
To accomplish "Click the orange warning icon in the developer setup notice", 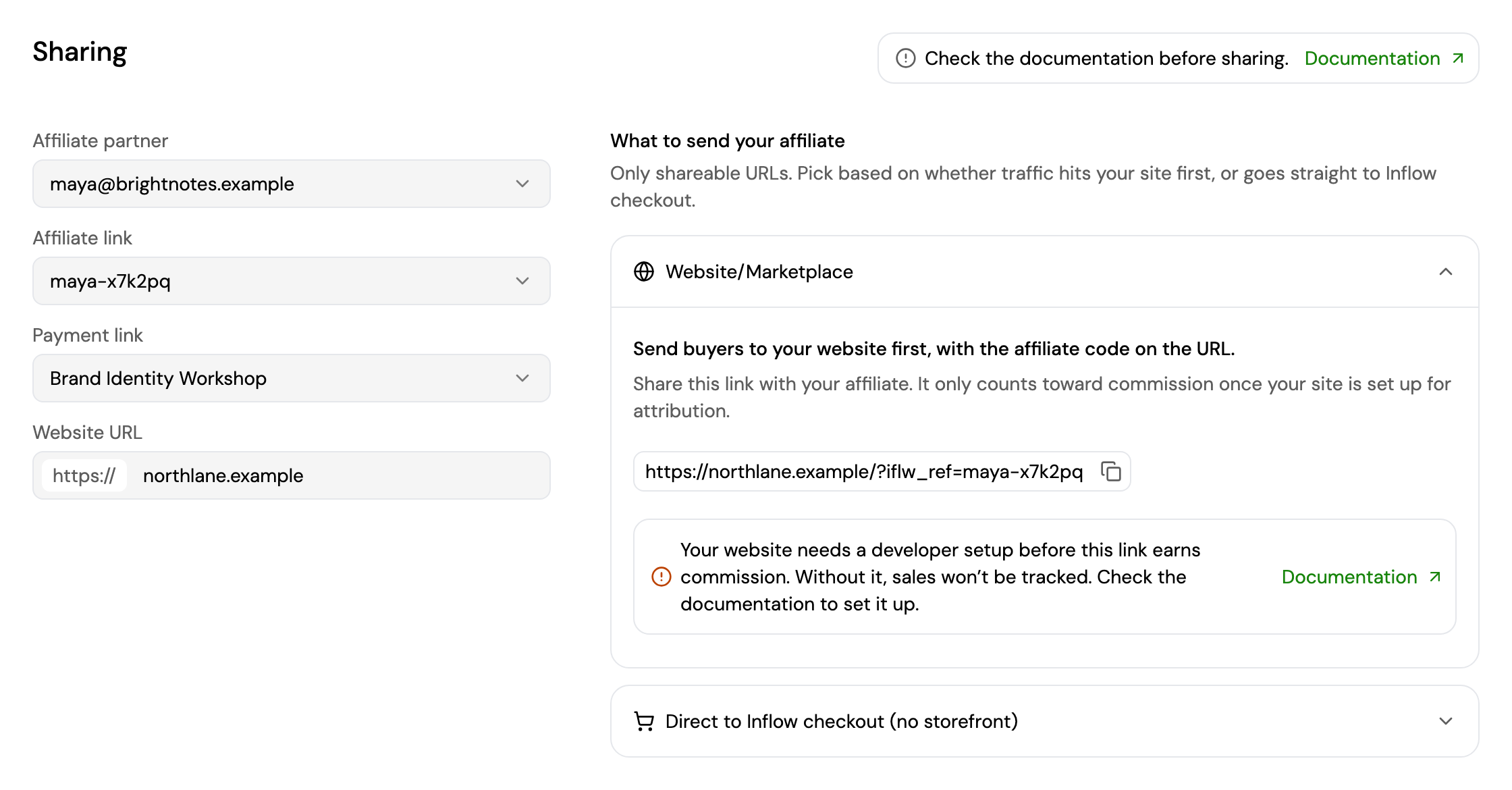I will [x=661, y=577].
